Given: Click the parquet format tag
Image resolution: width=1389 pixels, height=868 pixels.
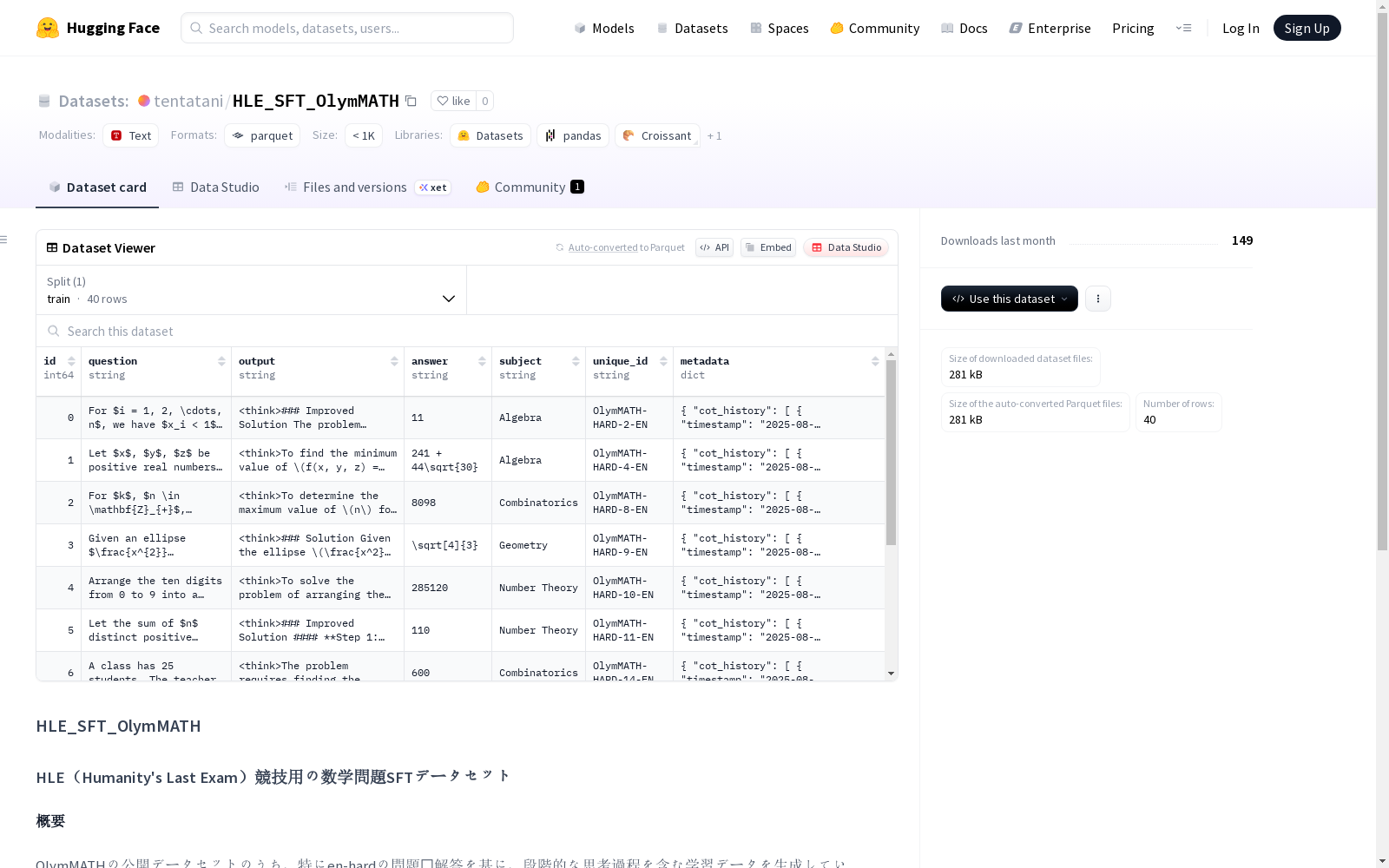Looking at the screenshot, I should [x=262, y=135].
